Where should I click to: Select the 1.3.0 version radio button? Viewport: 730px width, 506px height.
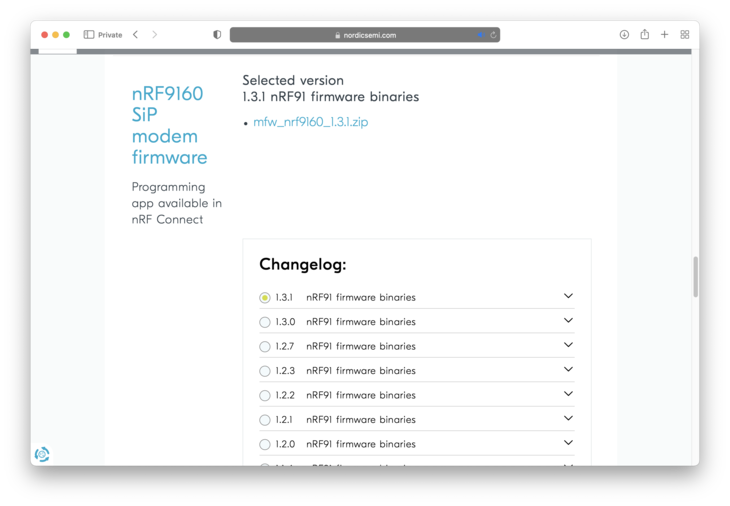pyautogui.click(x=264, y=322)
